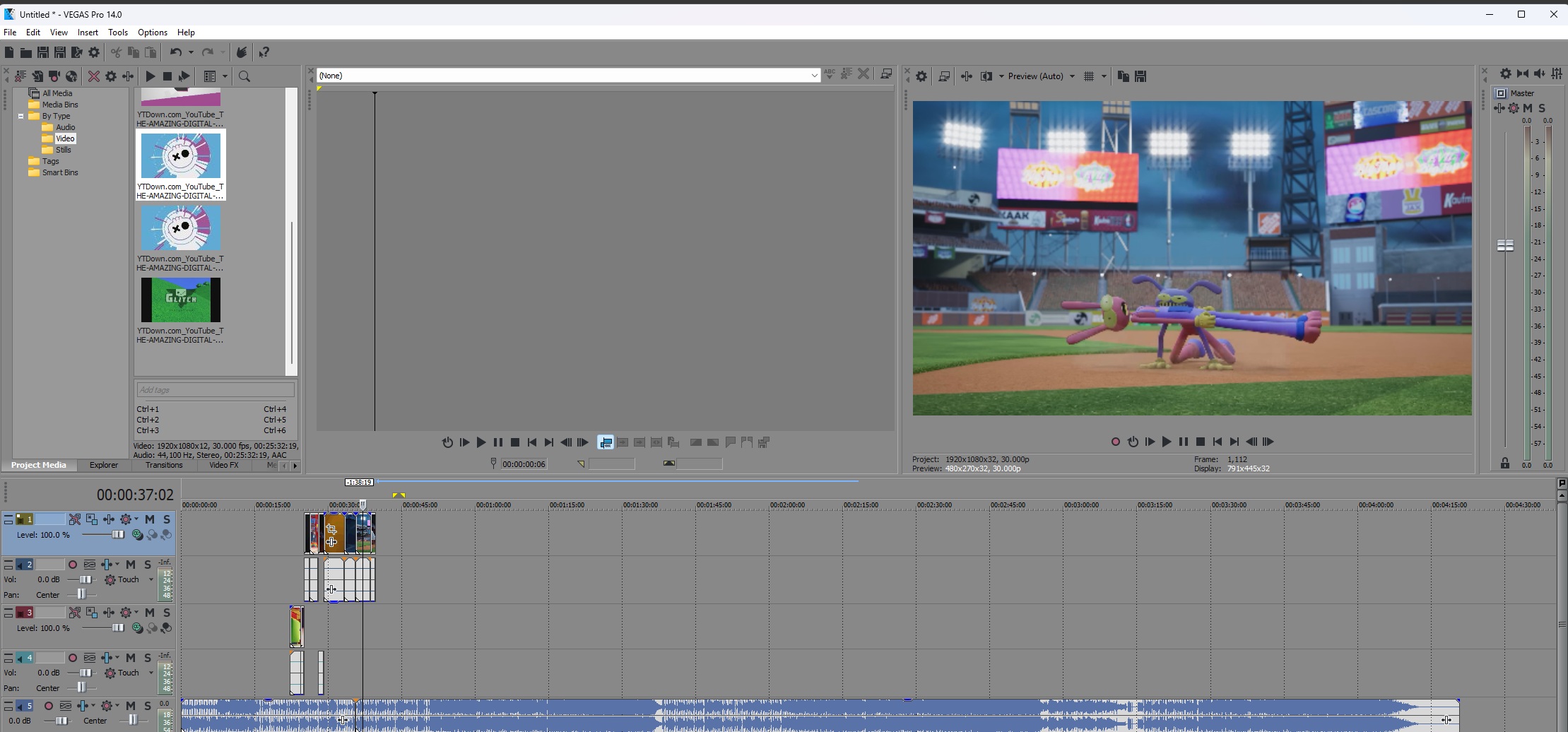
Task: Open track 4 Touch automation mode dropdown
Action: coord(151,673)
